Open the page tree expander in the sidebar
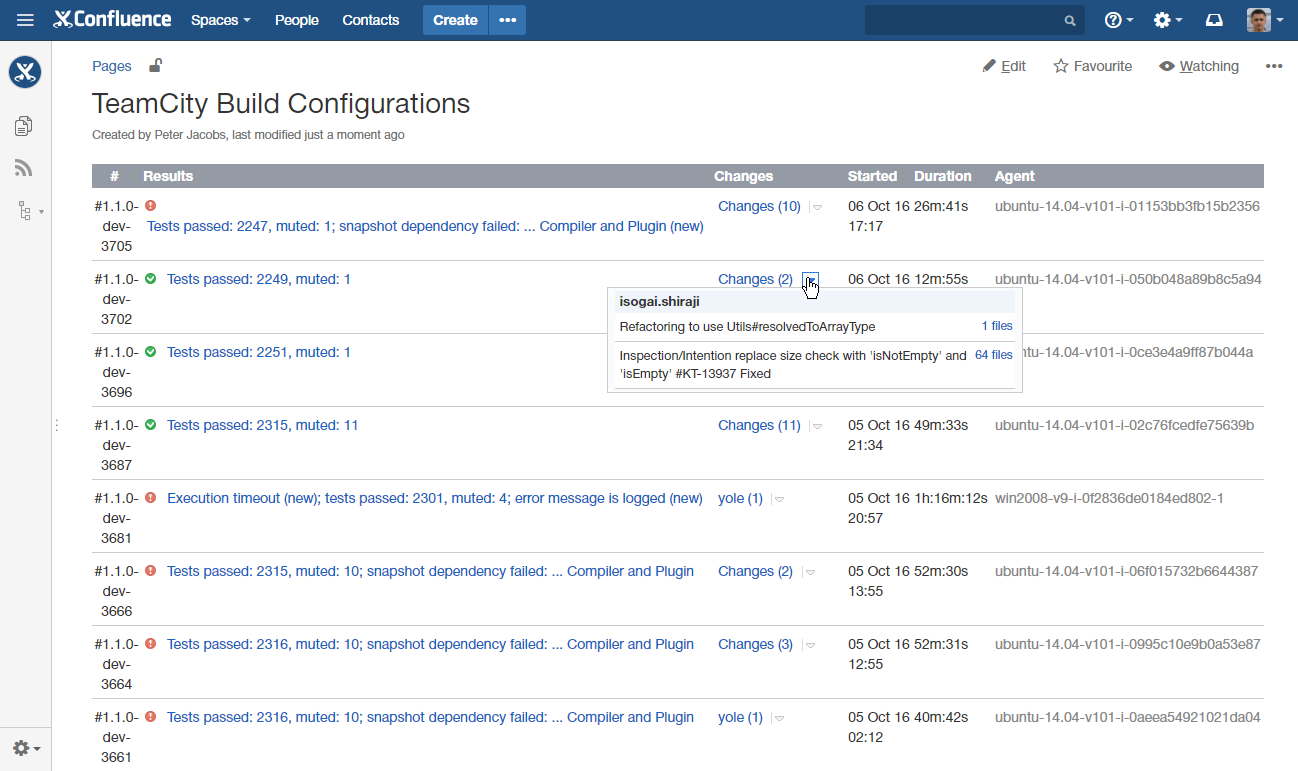The image size is (1298, 771). click(x=29, y=211)
